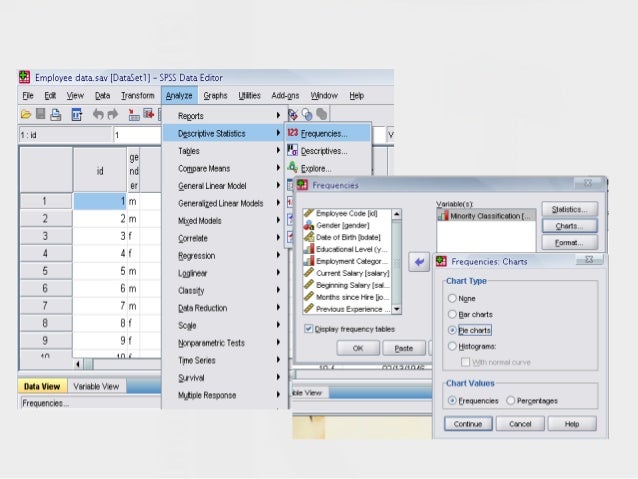Click the blue circles toolbar icon
The image size is (638, 479).
tap(307, 115)
